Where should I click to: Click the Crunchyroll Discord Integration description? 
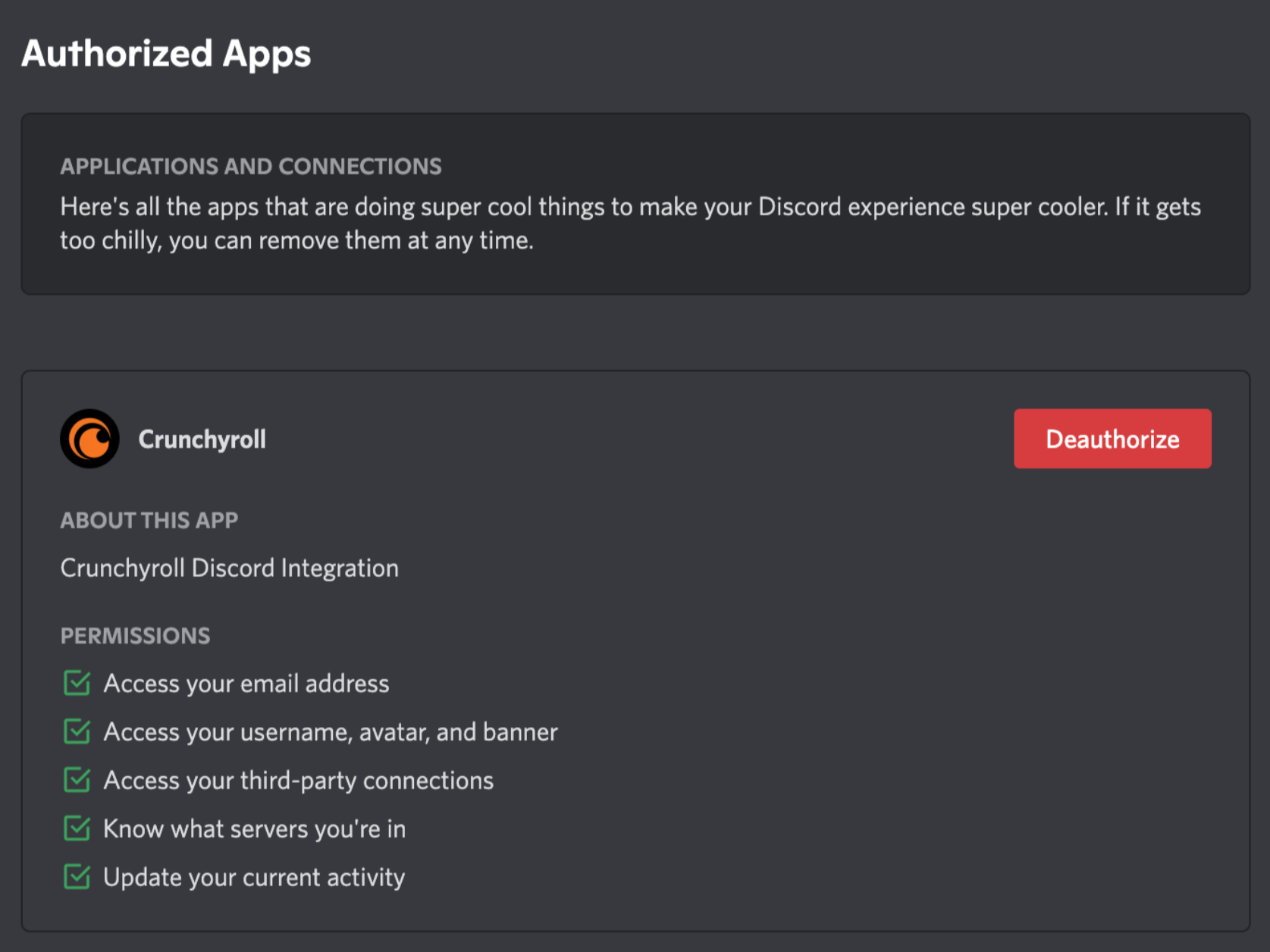coord(229,568)
